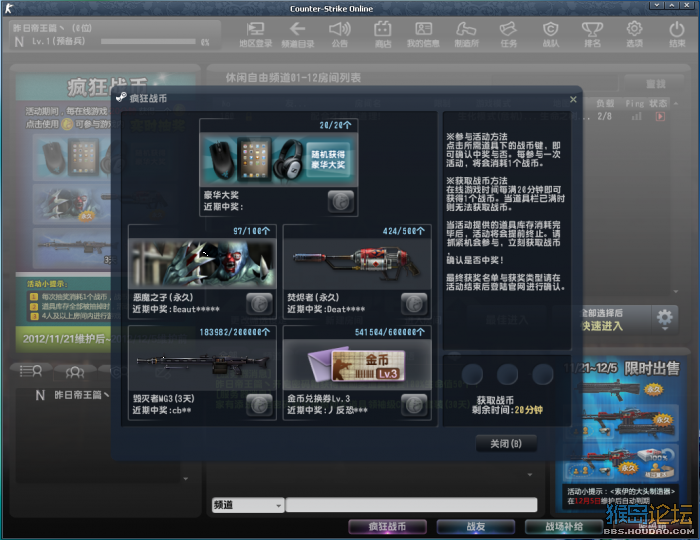Open the 排名 ranking trophy icon
This screenshot has width=700, height=540.
point(592,34)
